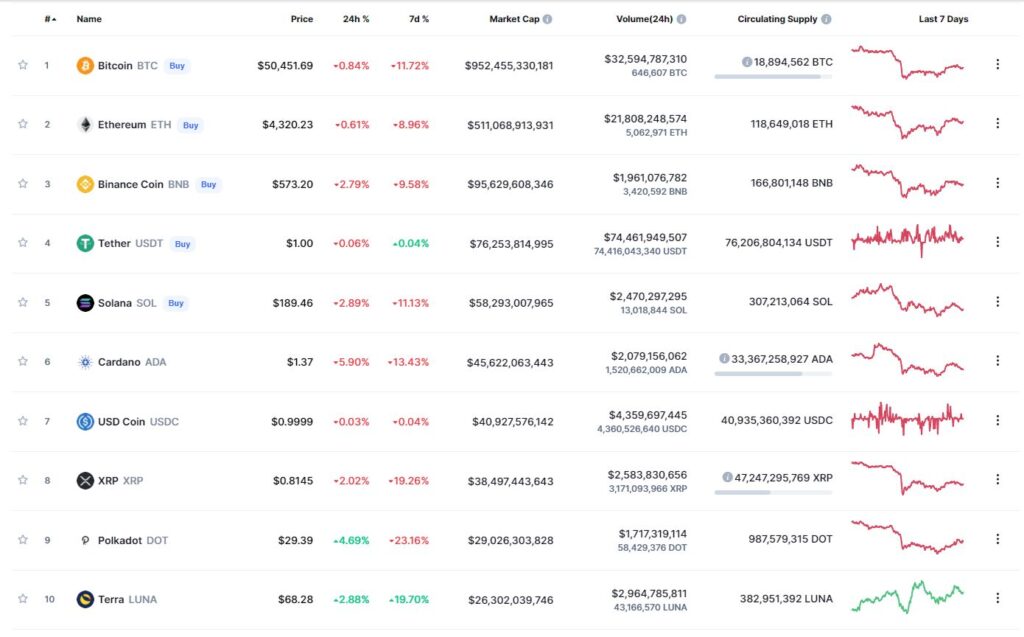Open the Terra last 7 days sparkline chart
Viewport: 1024px width, 637px height.
click(908, 597)
